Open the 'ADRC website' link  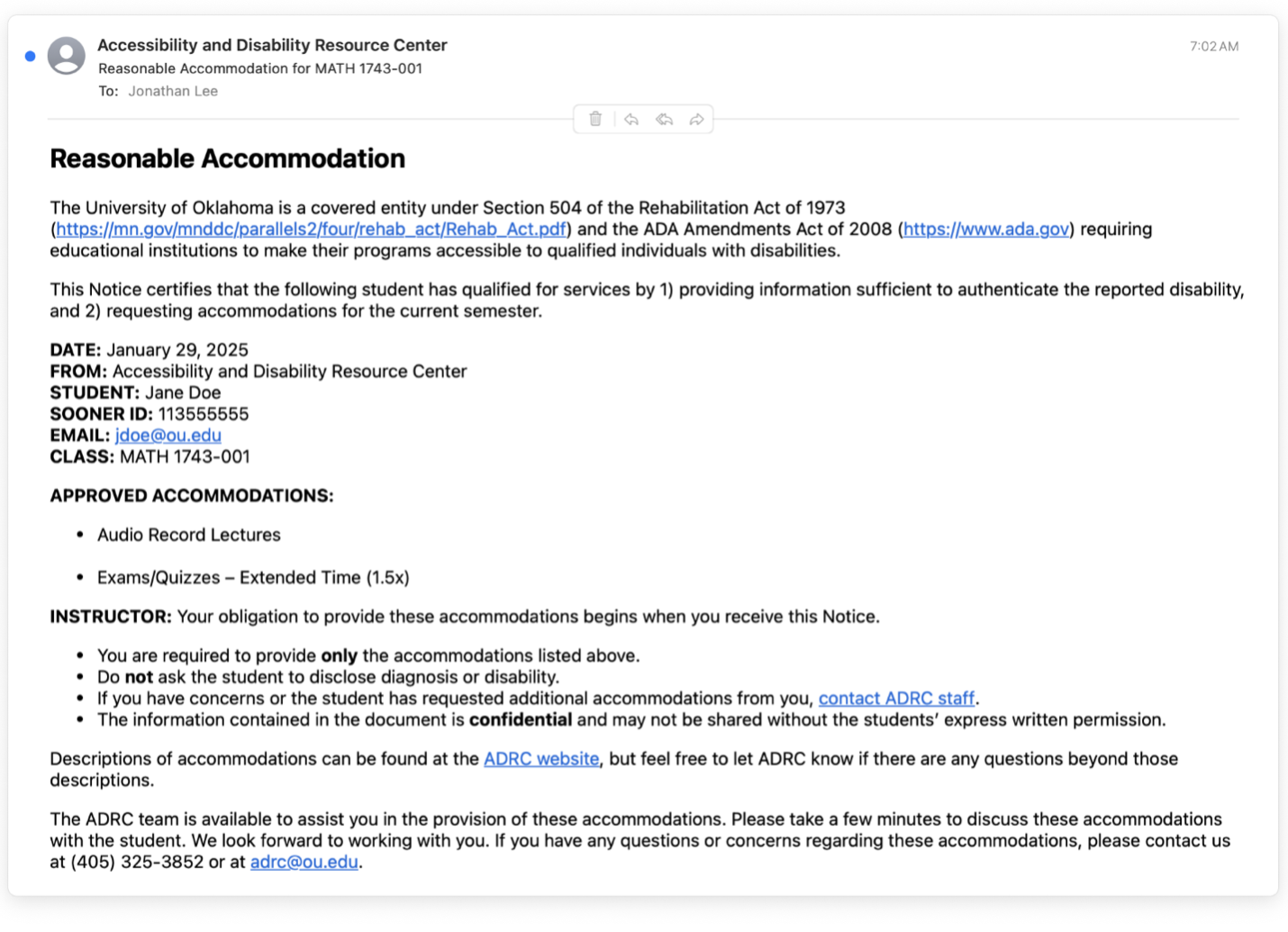[541, 759]
